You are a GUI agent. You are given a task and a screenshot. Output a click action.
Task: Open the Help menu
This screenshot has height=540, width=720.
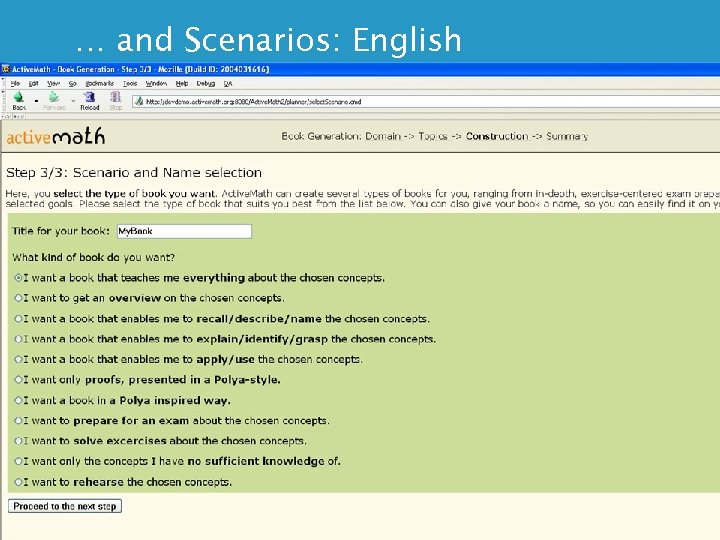pyautogui.click(x=182, y=84)
